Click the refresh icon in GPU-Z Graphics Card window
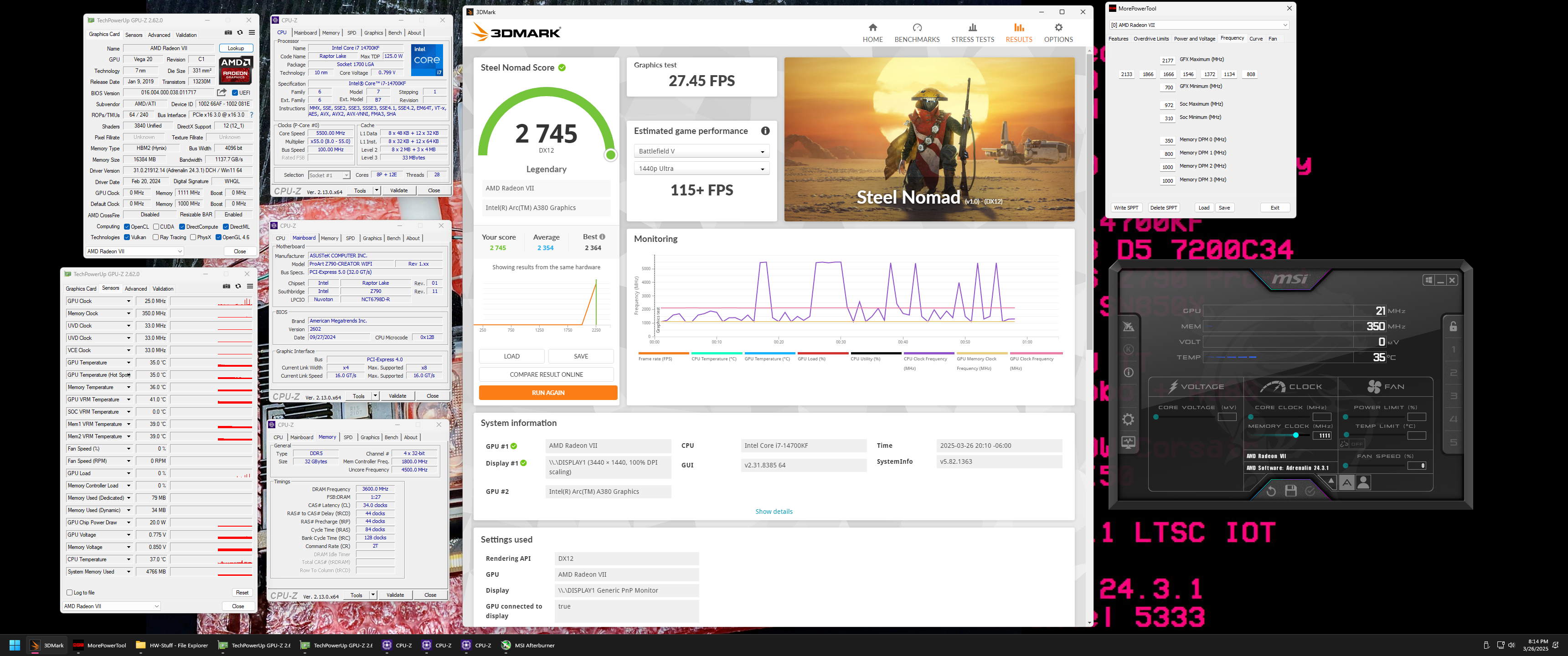 (240, 33)
